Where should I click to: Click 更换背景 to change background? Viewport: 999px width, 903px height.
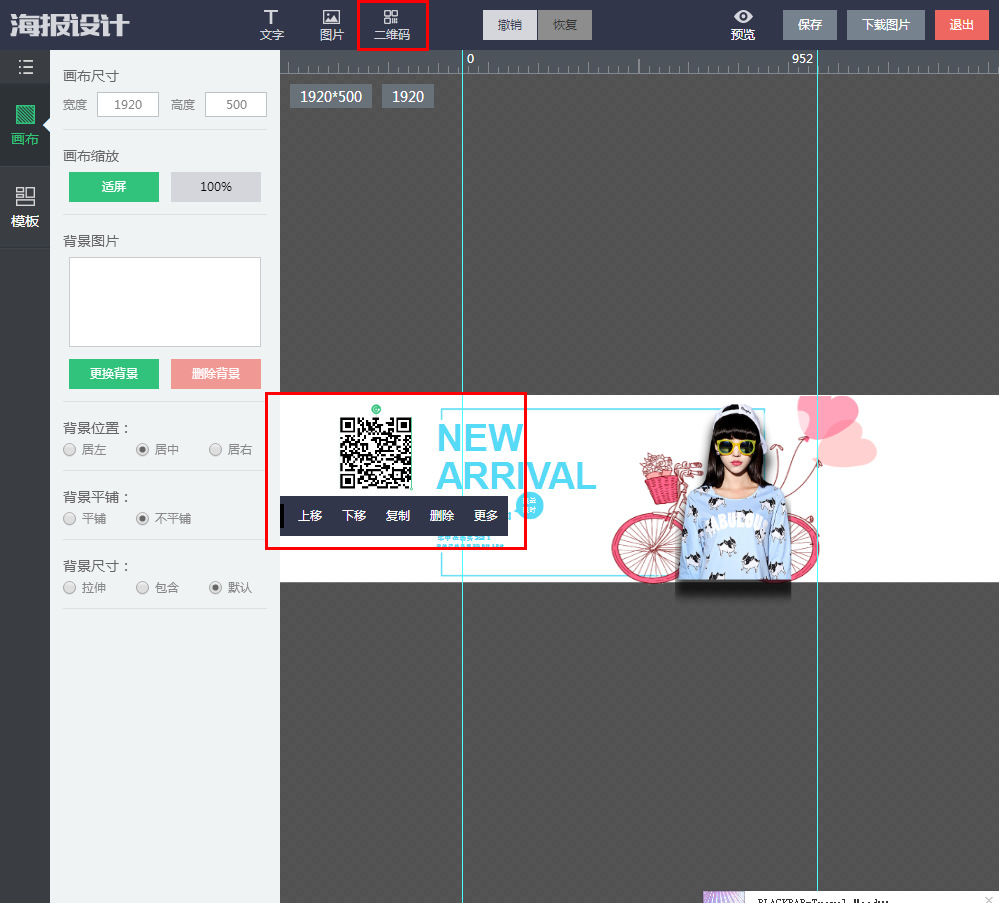click(x=114, y=373)
